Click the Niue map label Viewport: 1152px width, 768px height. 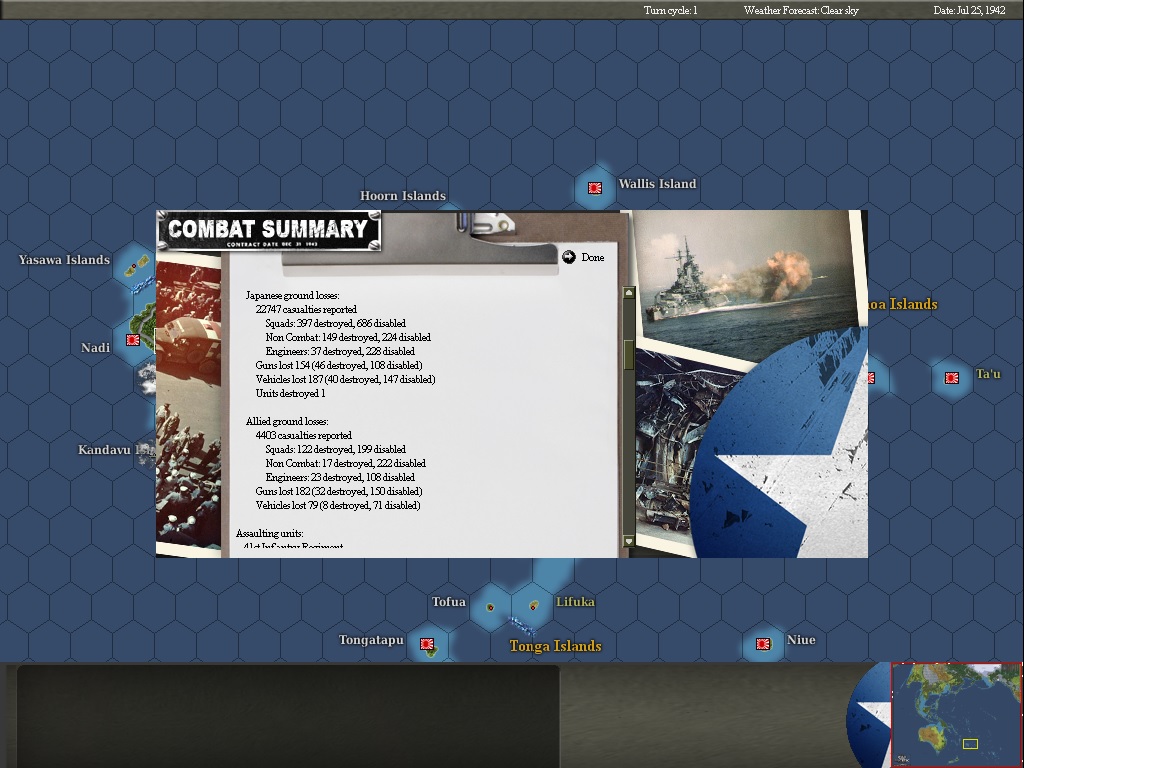coord(801,640)
